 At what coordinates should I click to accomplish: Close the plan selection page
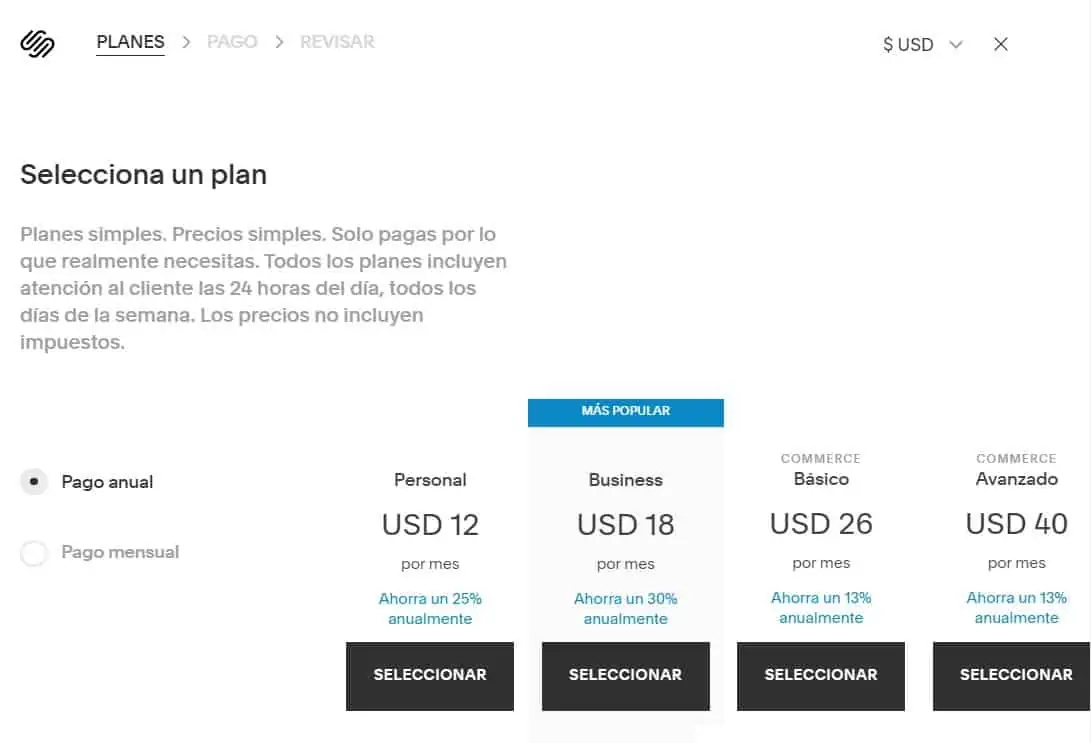tap(1001, 44)
